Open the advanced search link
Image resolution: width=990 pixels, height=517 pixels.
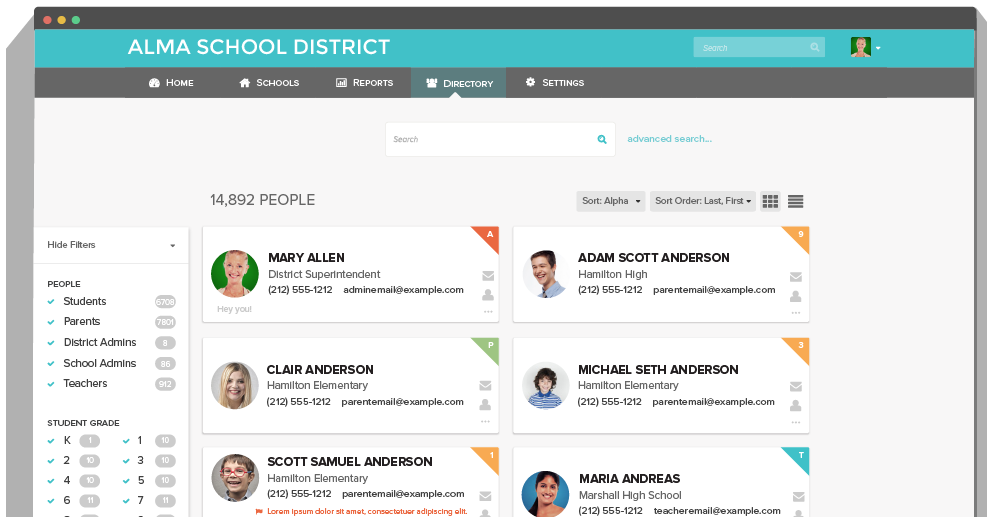tap(669, 139)
